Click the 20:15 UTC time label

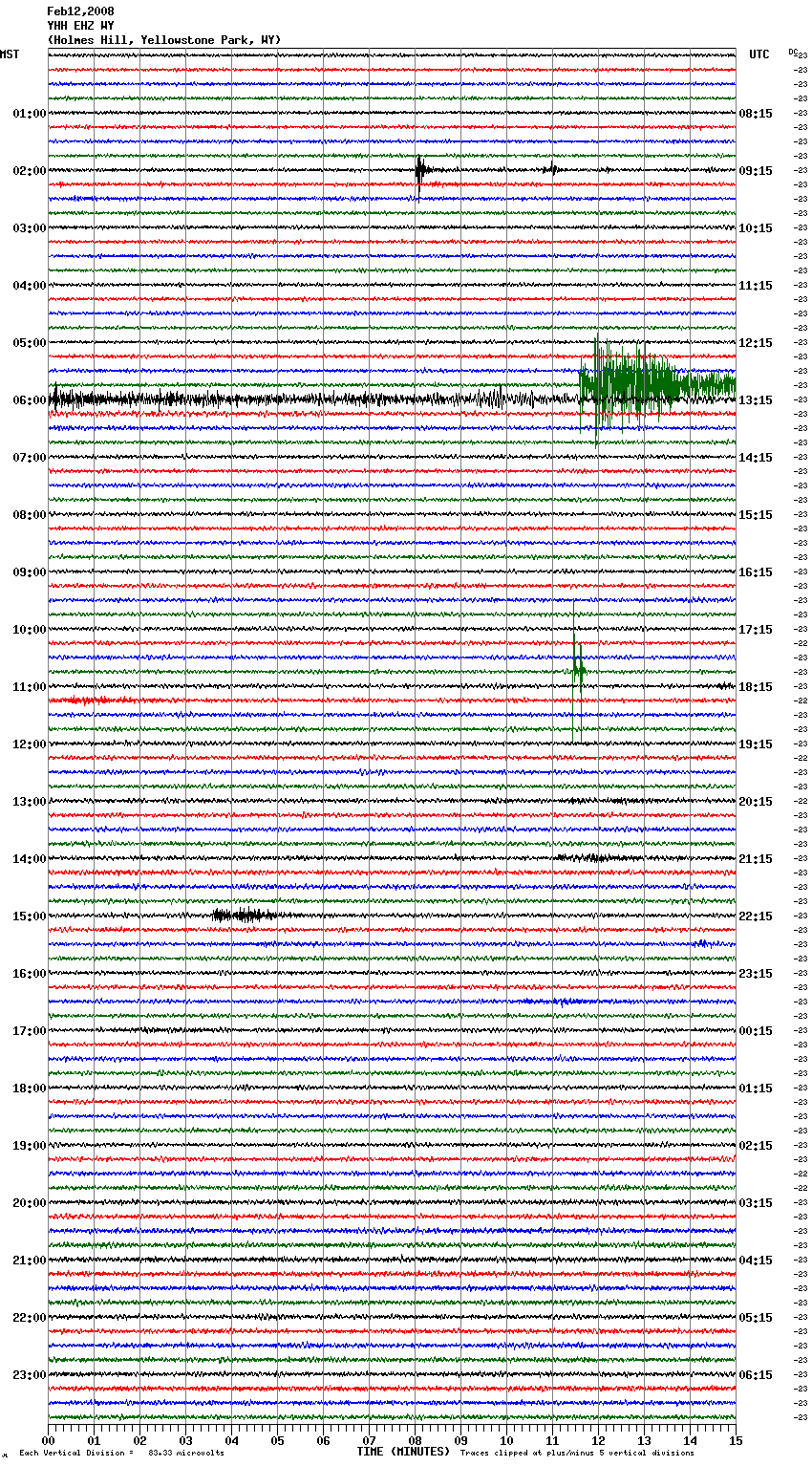coord(756,802)
